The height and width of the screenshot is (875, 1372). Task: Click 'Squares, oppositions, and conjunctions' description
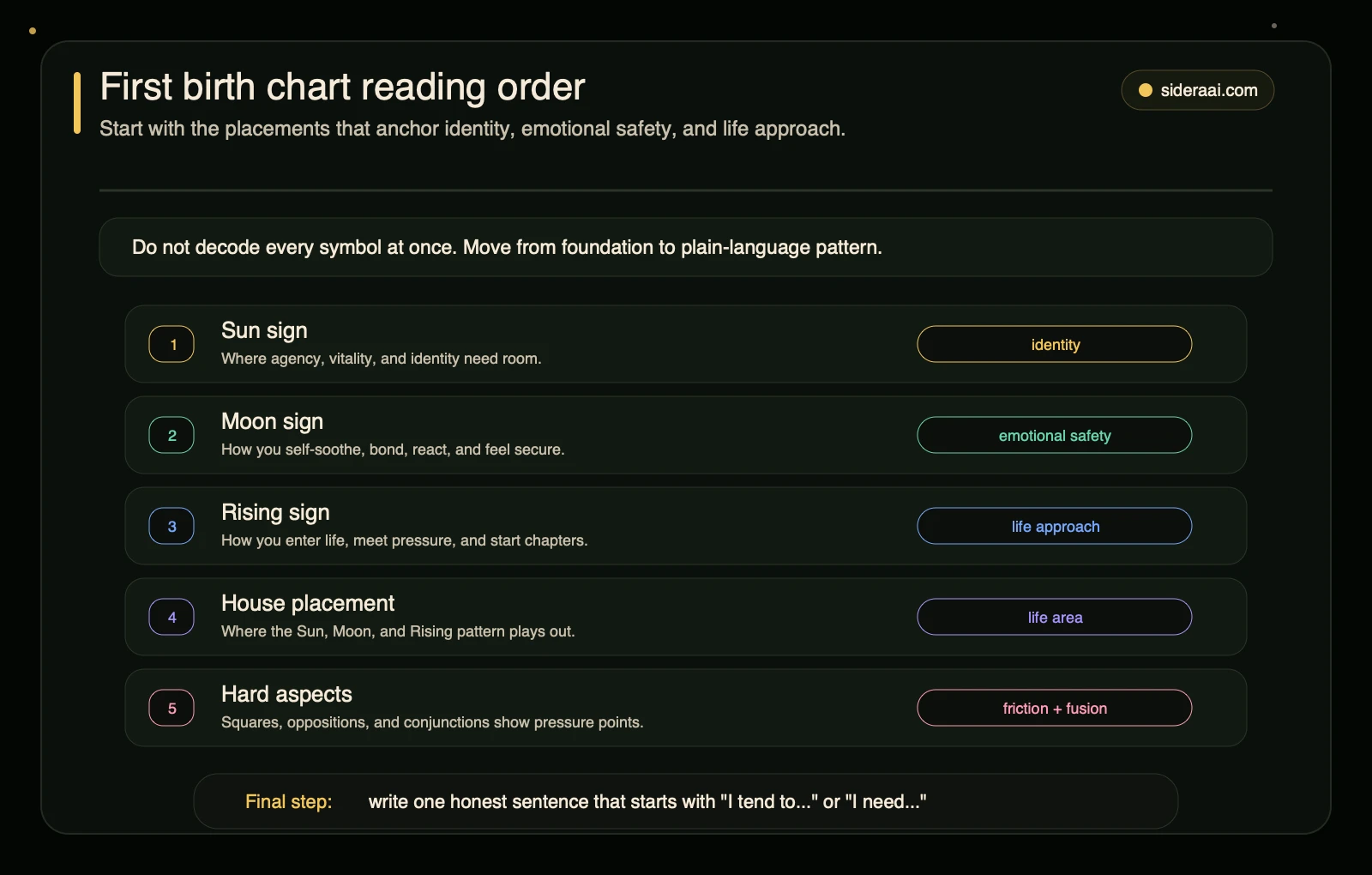[x=432, y=722]
